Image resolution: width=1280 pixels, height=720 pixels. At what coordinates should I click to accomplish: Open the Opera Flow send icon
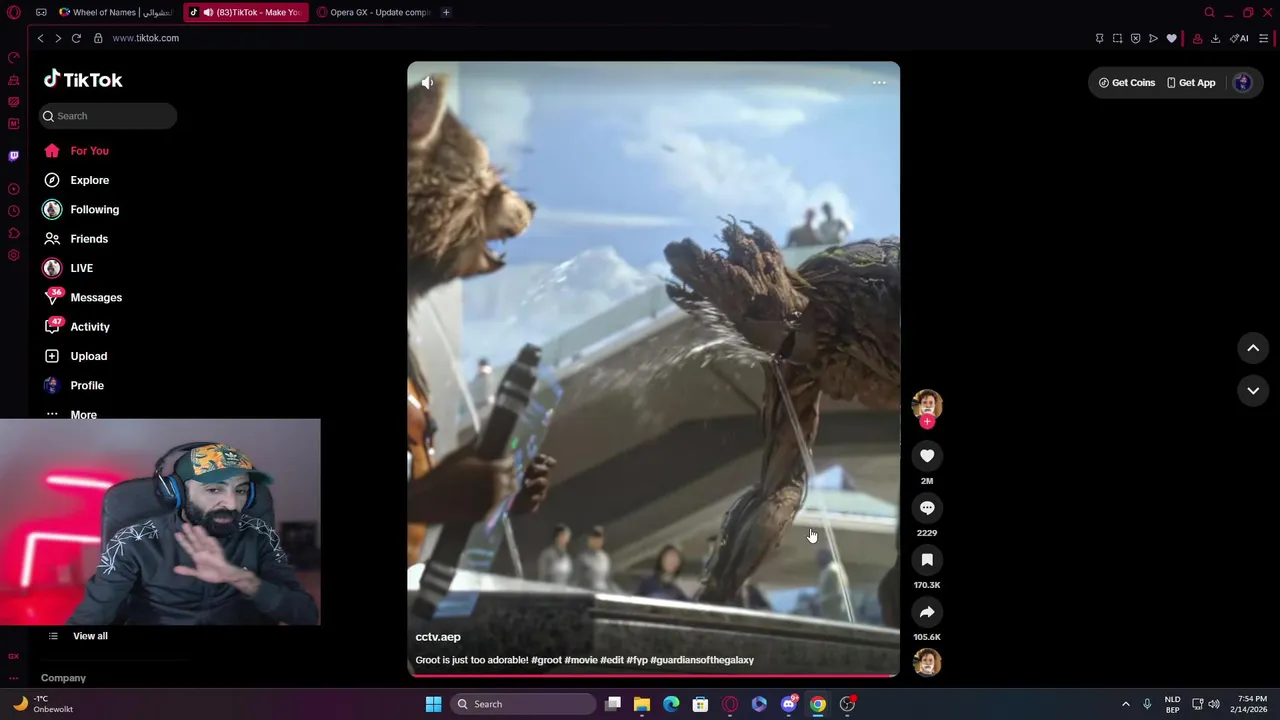1154,39
